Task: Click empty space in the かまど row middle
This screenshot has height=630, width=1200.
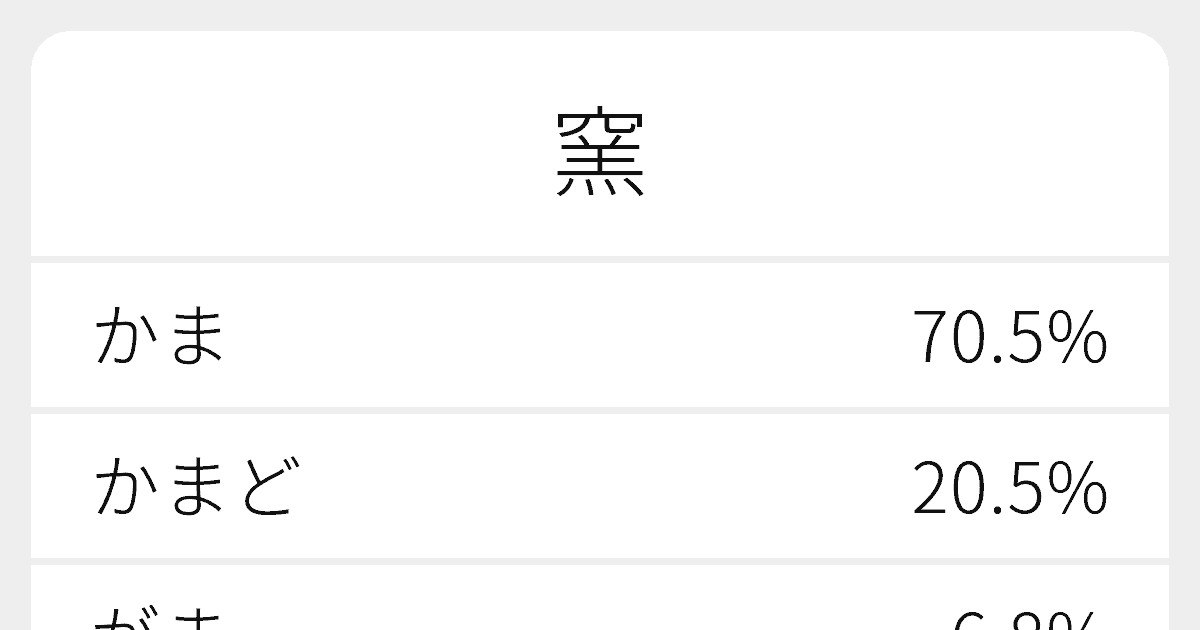Action: tap(600, 488)
